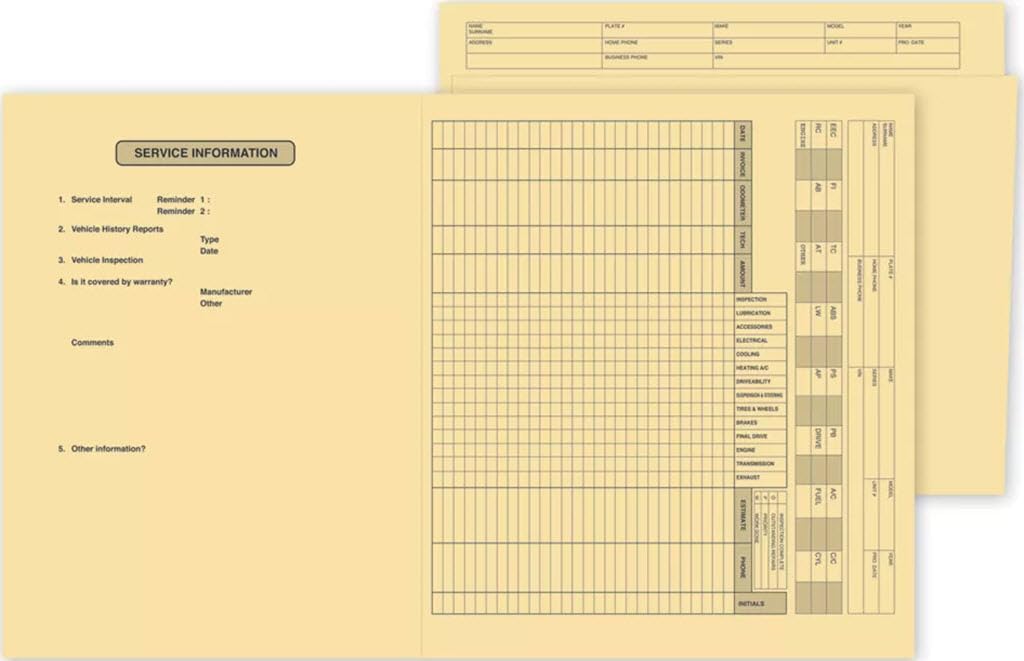1024x661 pixels.
Task: Click 'Is it covered by warranty?' question
Action: 121,282
